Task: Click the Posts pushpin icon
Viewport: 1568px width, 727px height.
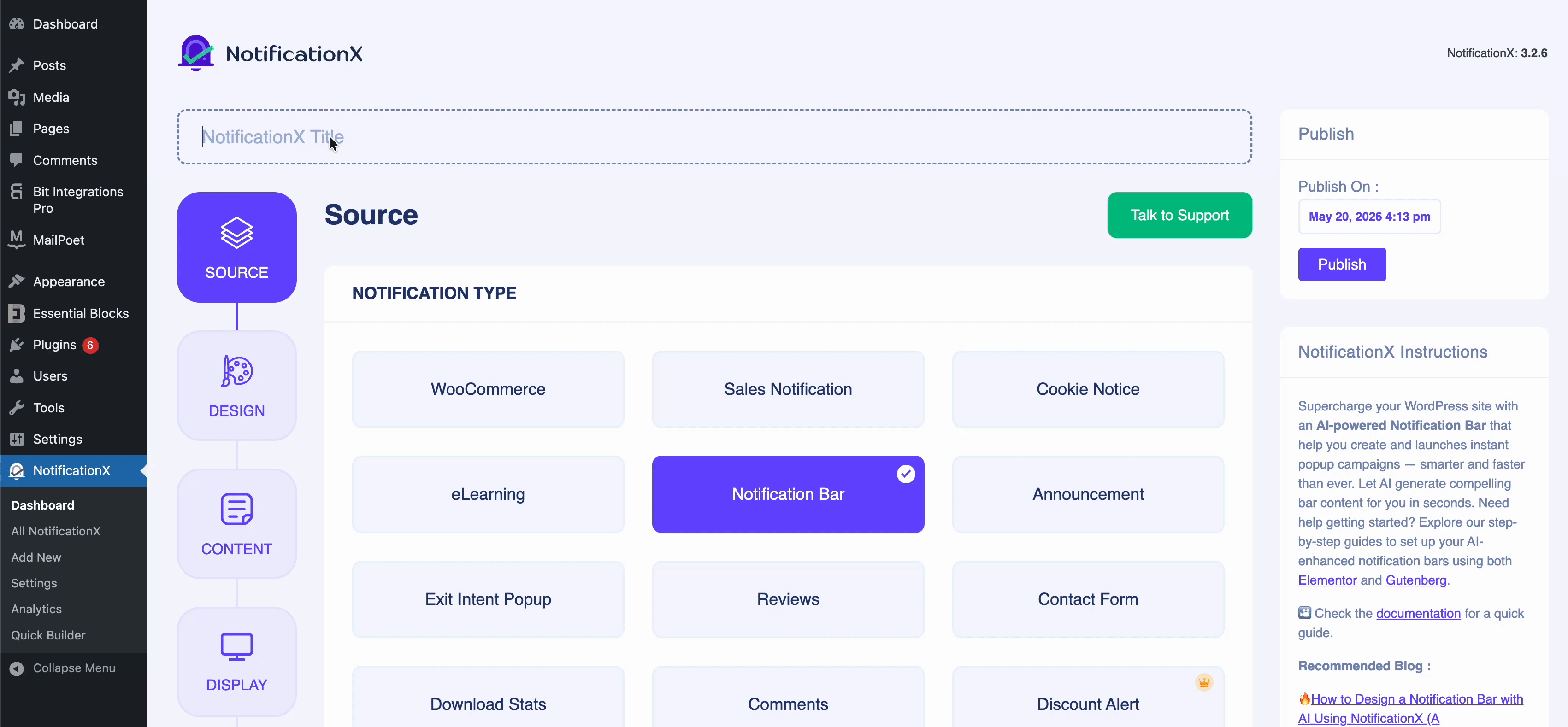Action: point(17,65)
